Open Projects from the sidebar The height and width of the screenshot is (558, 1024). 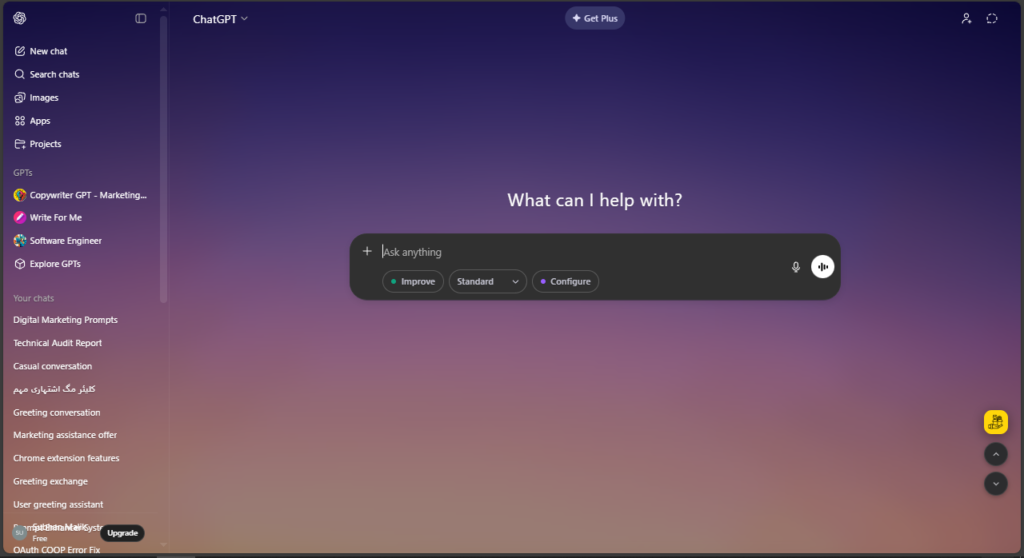pos(45,144)
